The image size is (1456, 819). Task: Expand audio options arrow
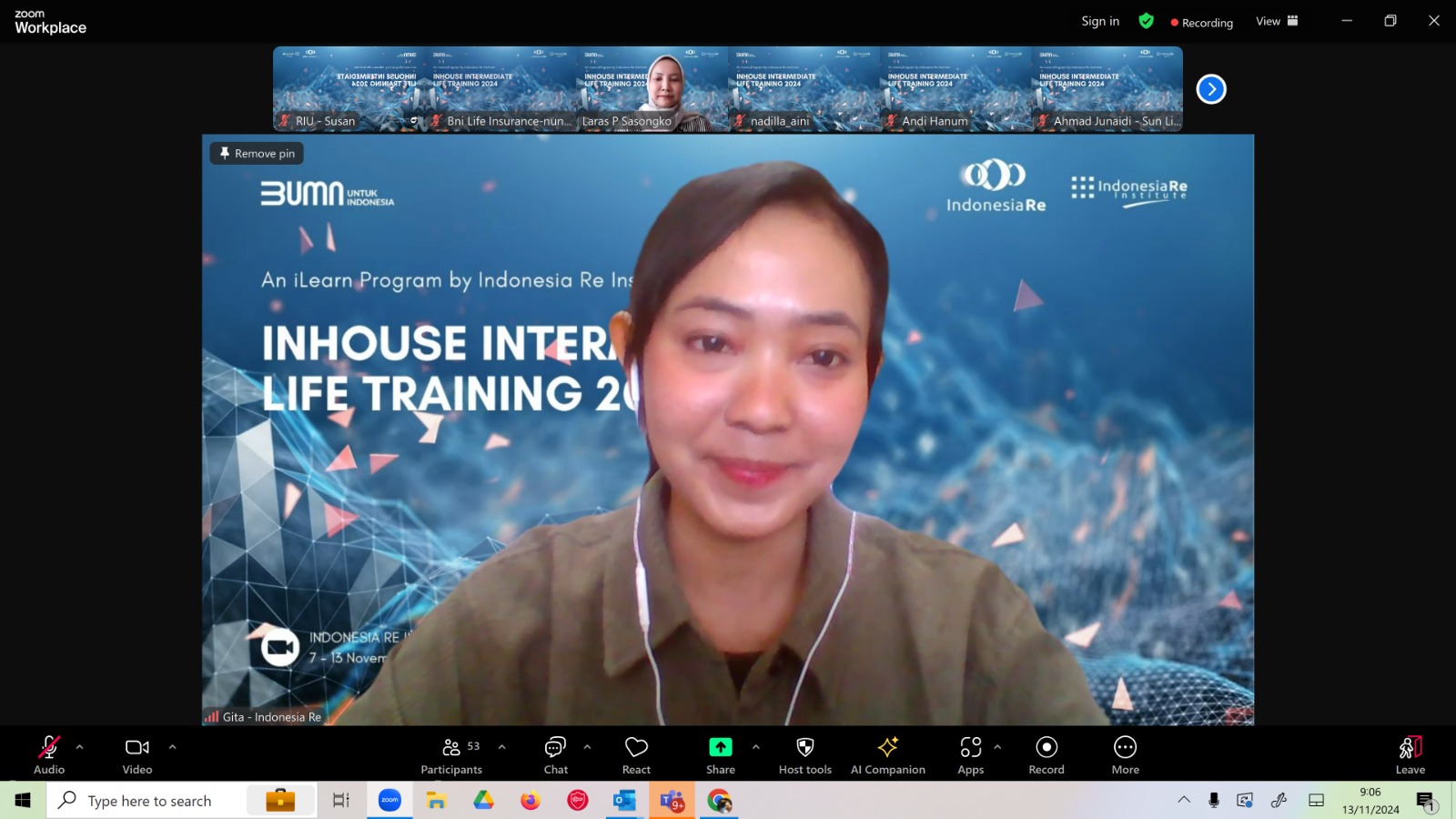point(80,747)
